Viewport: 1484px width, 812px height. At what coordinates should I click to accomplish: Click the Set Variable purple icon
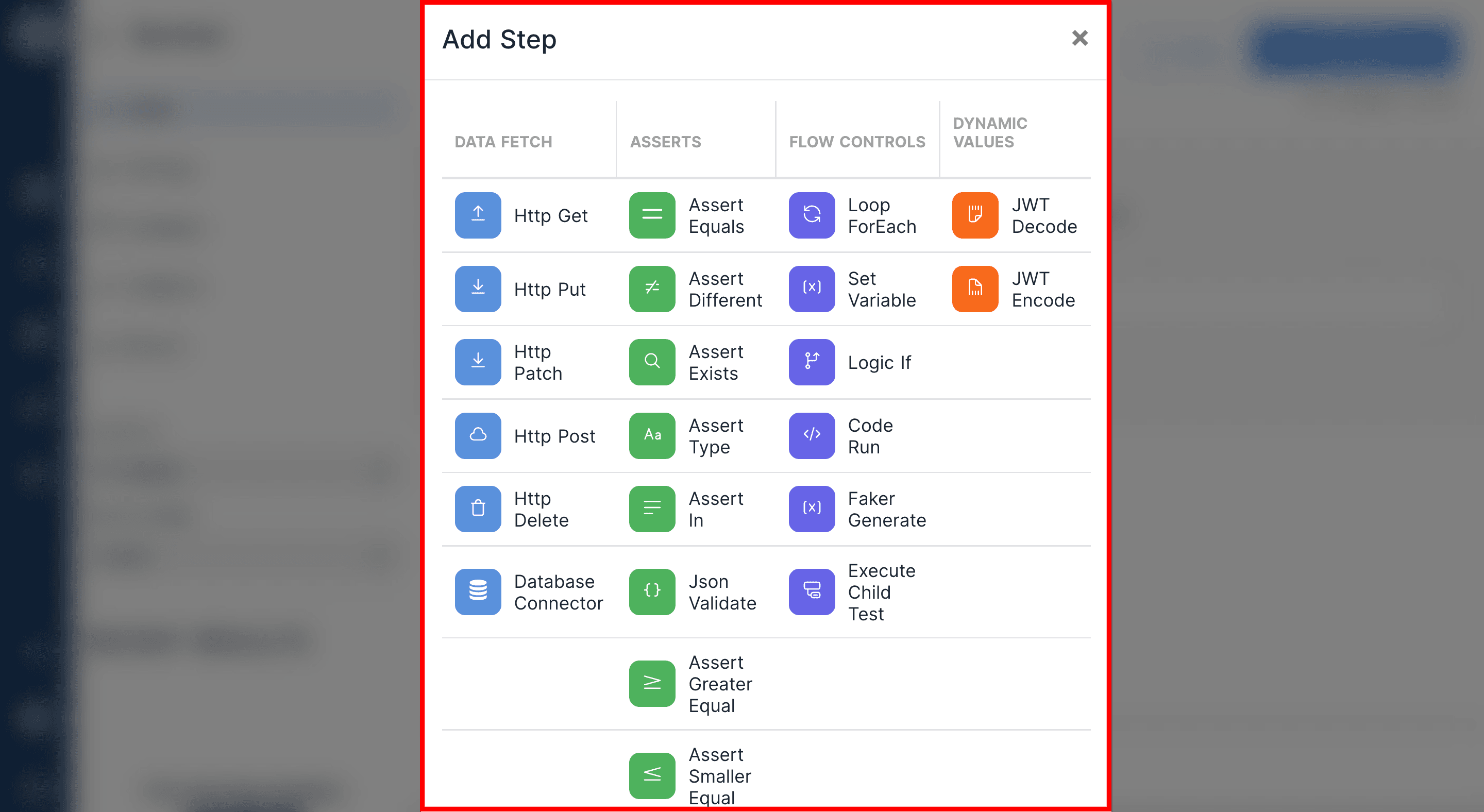click(x=811, y=289)
